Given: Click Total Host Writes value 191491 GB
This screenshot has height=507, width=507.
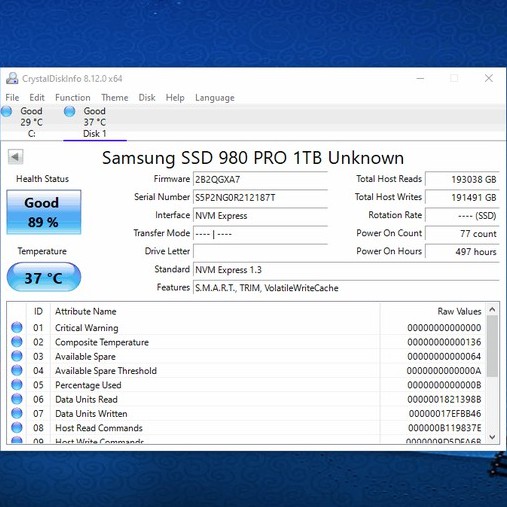Looking at the screenshot, I should tap(463, 197).
